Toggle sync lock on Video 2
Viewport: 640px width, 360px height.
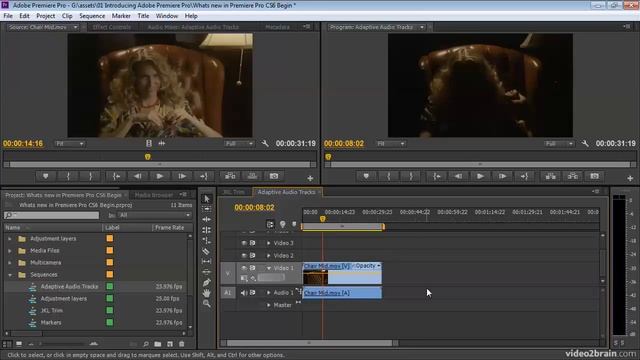253,256
